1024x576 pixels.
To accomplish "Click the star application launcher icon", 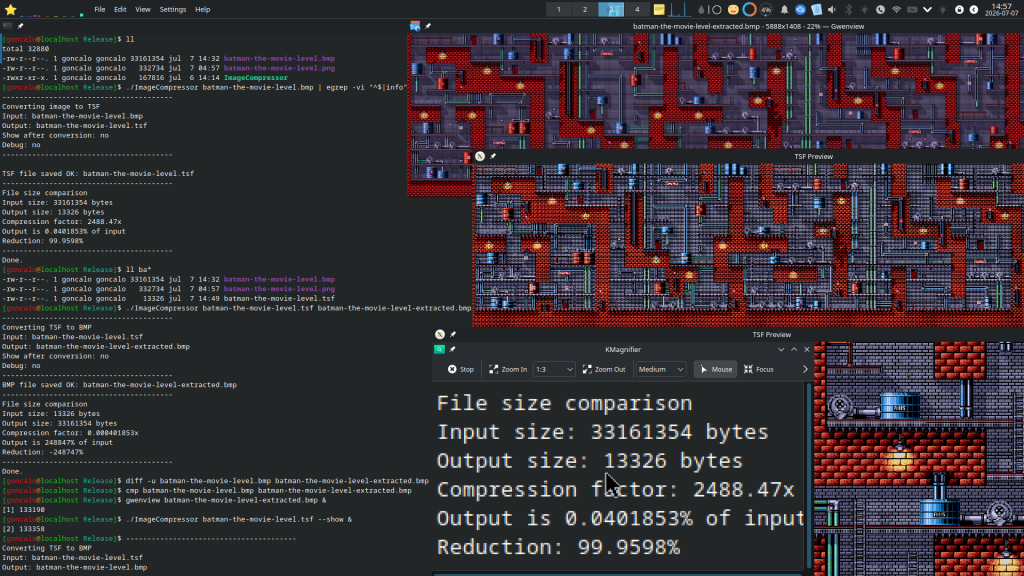I will [10, 9].
